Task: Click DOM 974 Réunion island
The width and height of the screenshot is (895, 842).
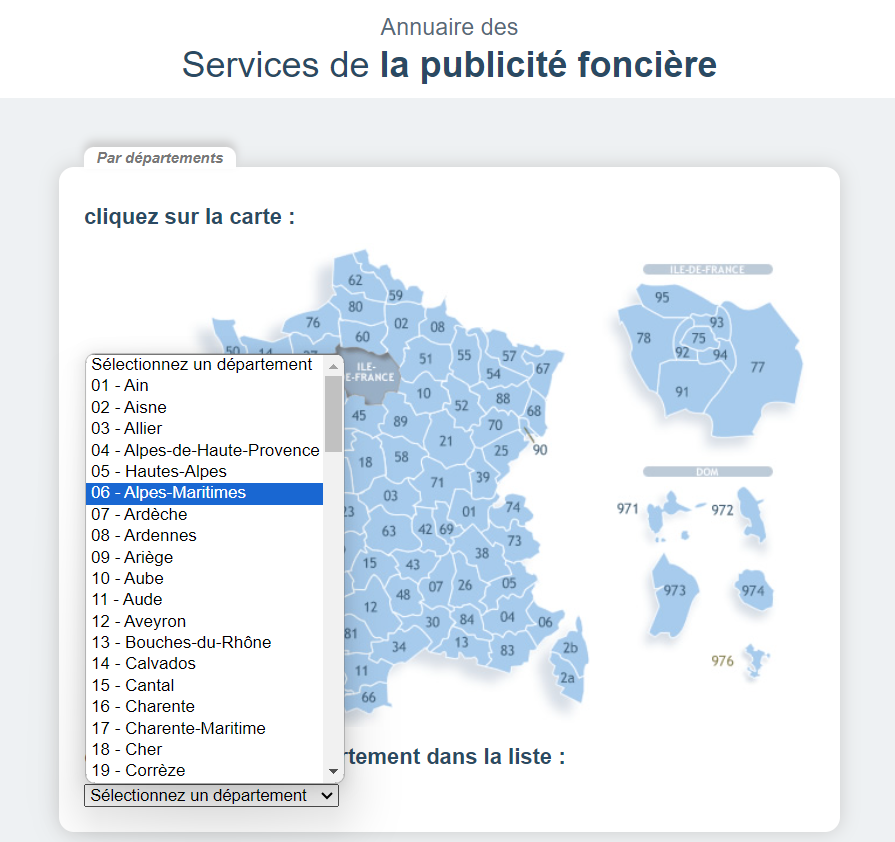Action: coord(753,590)
